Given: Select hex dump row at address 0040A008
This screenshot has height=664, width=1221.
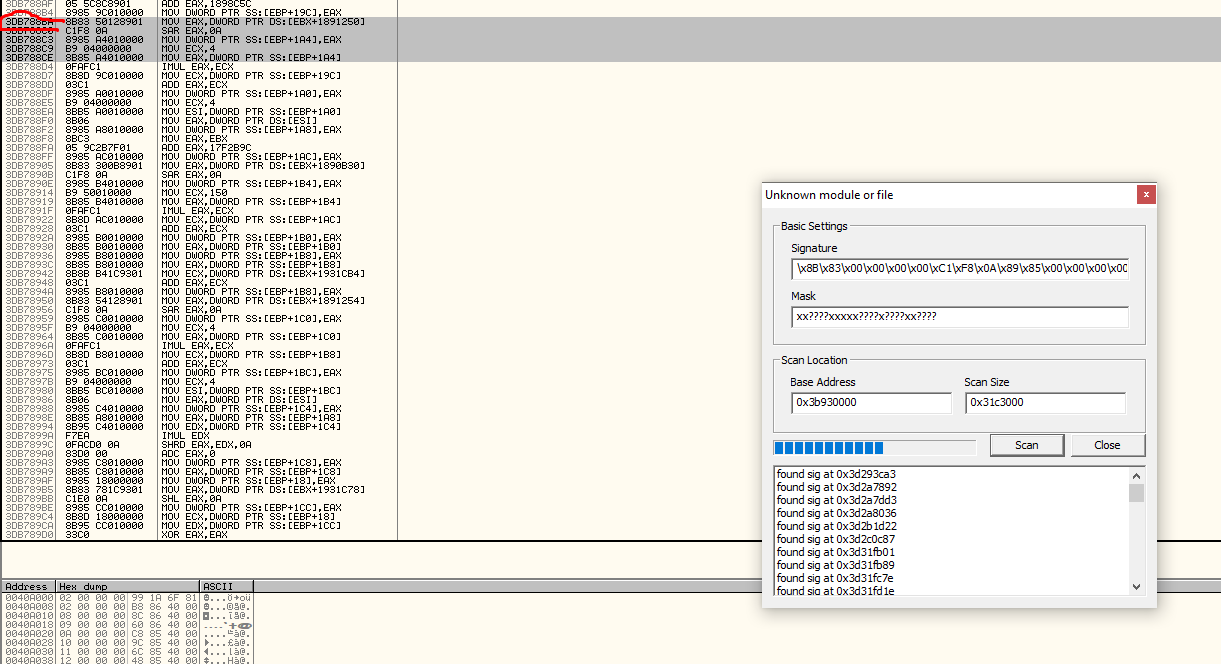Looking at the screenshot, I should [x=127, y=605].
